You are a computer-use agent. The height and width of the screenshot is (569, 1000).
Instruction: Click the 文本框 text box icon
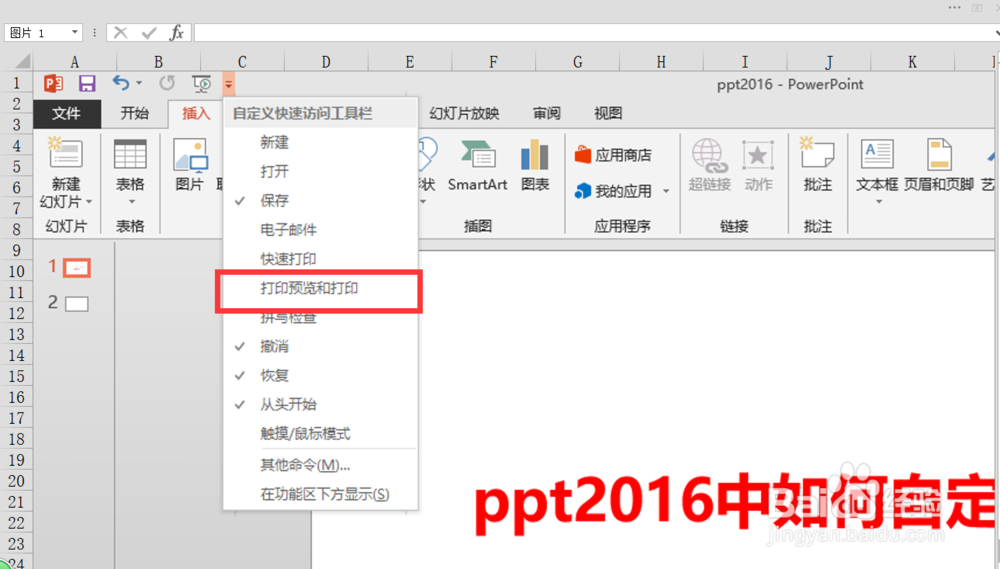[x=877, y=155]
